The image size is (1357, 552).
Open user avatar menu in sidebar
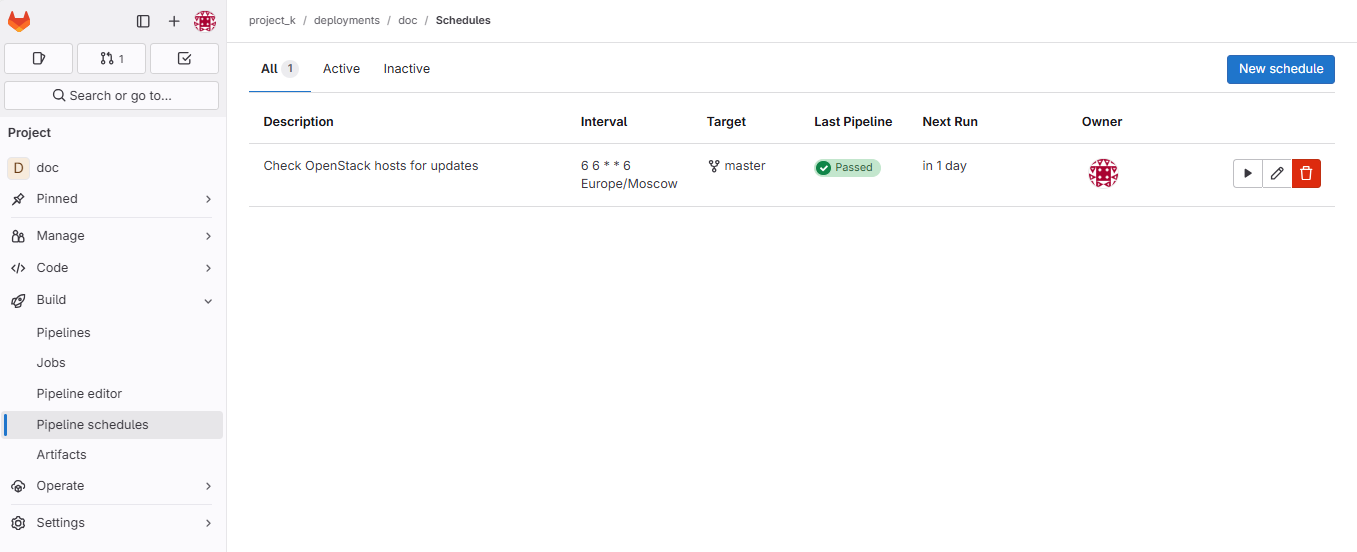coord(205,21)
